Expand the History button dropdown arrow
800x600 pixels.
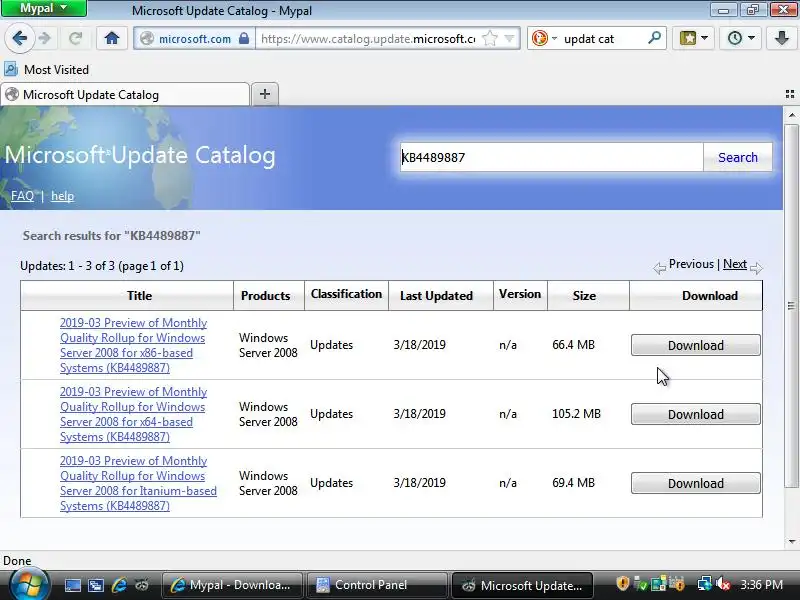click(752, 38)
